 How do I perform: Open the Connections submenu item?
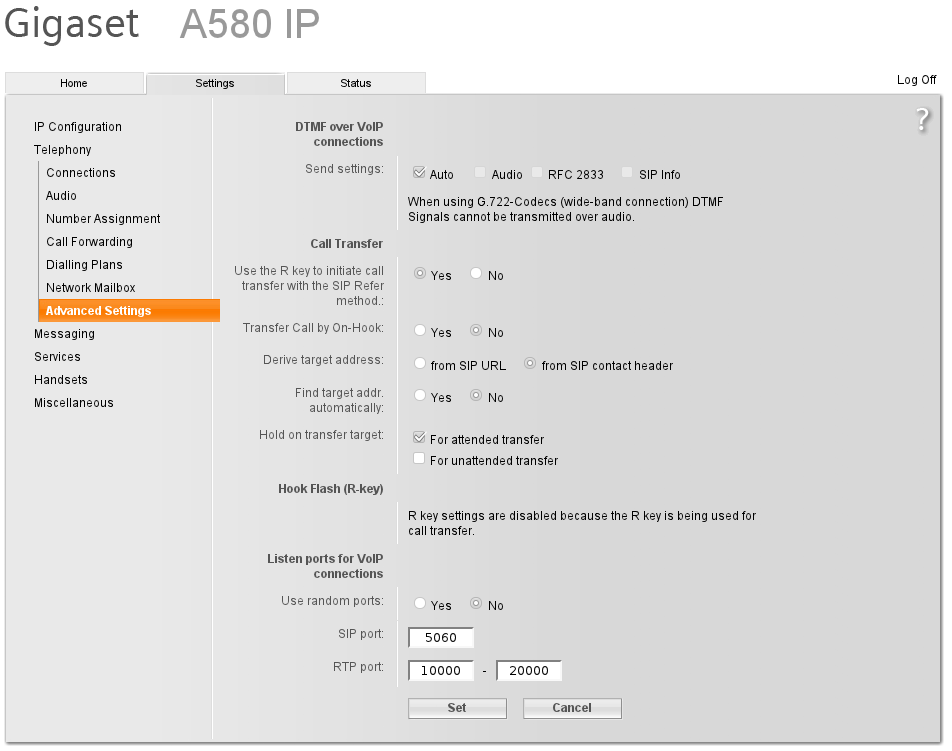[81, 172]
